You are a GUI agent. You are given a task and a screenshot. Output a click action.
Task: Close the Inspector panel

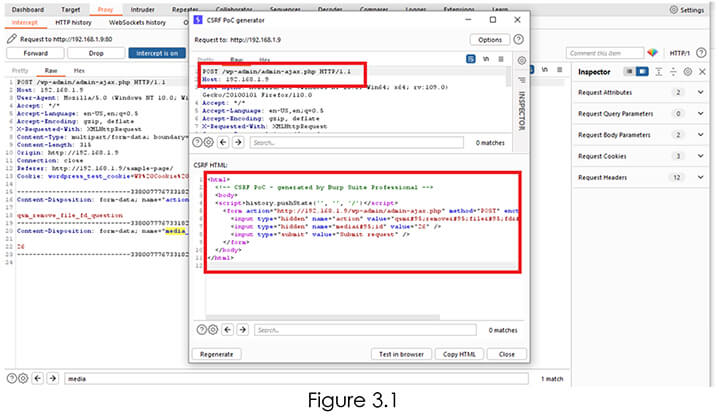pyautogui.click(x=702, y=72)
